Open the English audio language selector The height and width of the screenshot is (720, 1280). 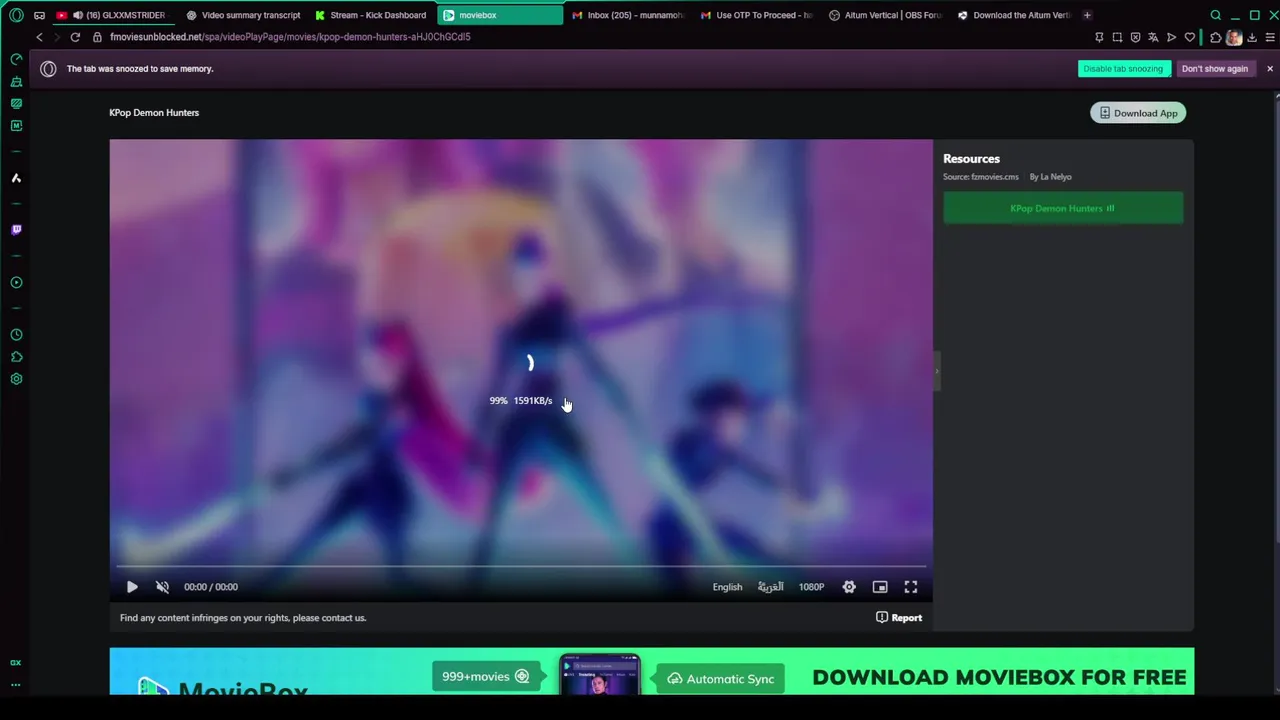(x=727, y=587)
